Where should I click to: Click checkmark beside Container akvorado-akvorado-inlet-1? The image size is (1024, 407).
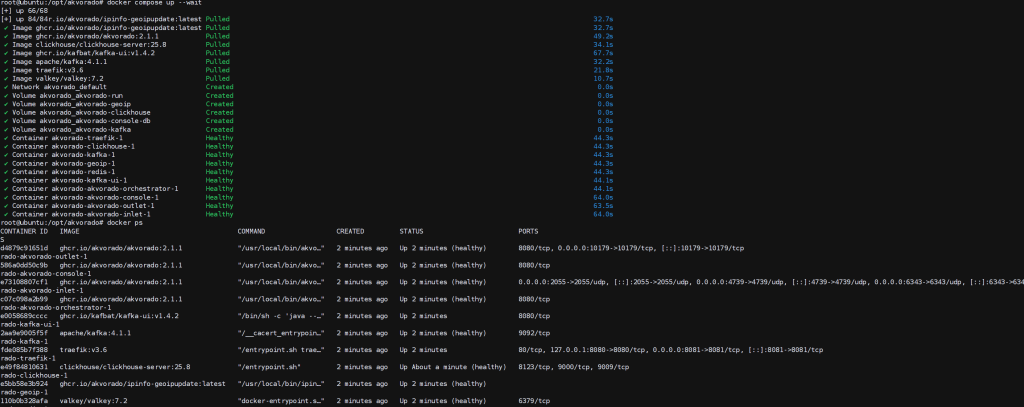click(6, 213)
